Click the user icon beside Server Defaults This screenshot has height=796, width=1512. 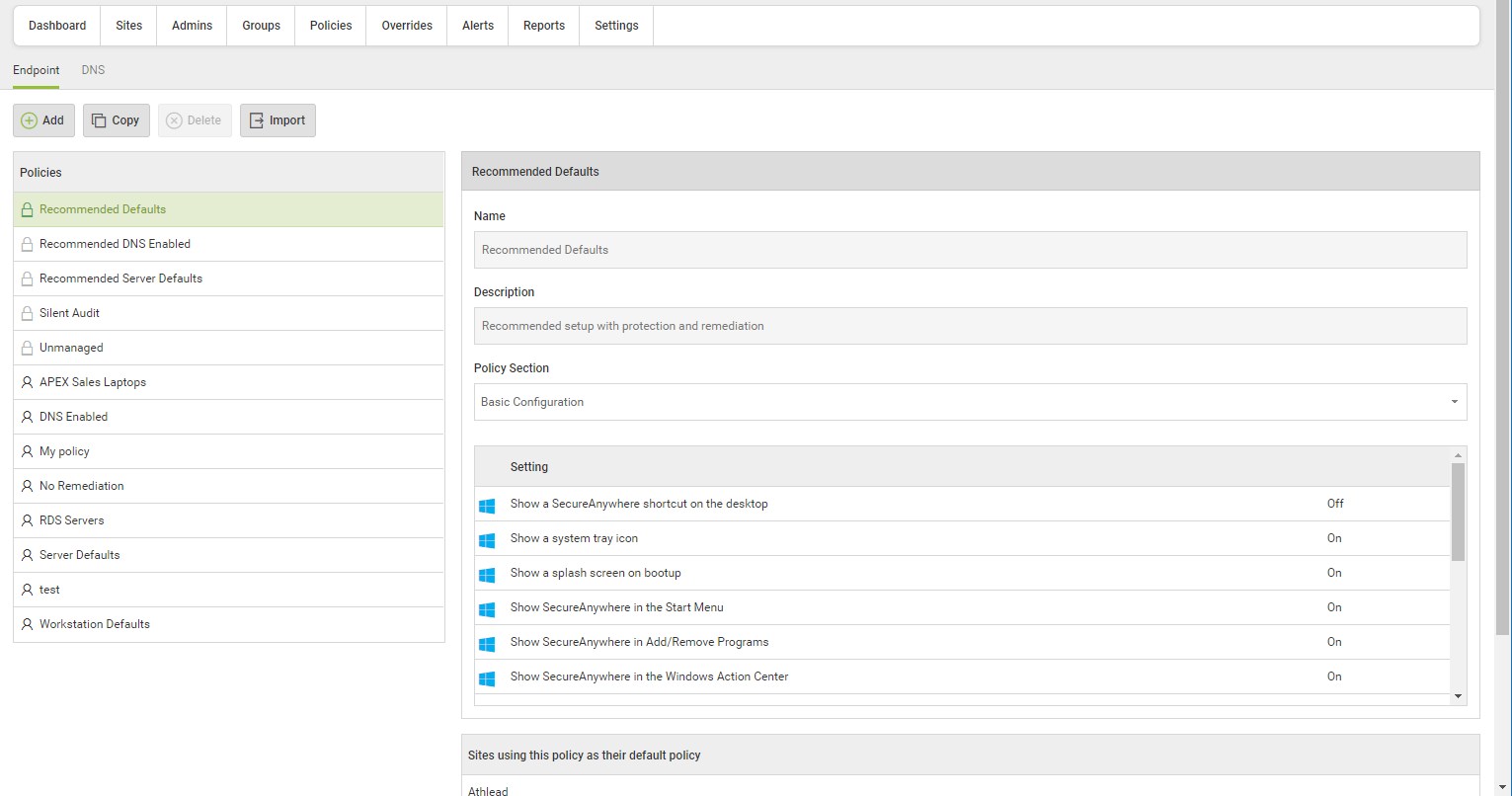tap(28, 555)
